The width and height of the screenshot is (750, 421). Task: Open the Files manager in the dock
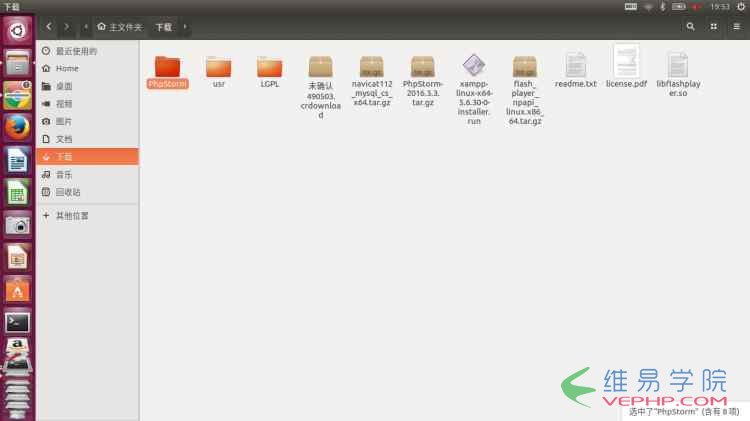[x=17, y=63]
